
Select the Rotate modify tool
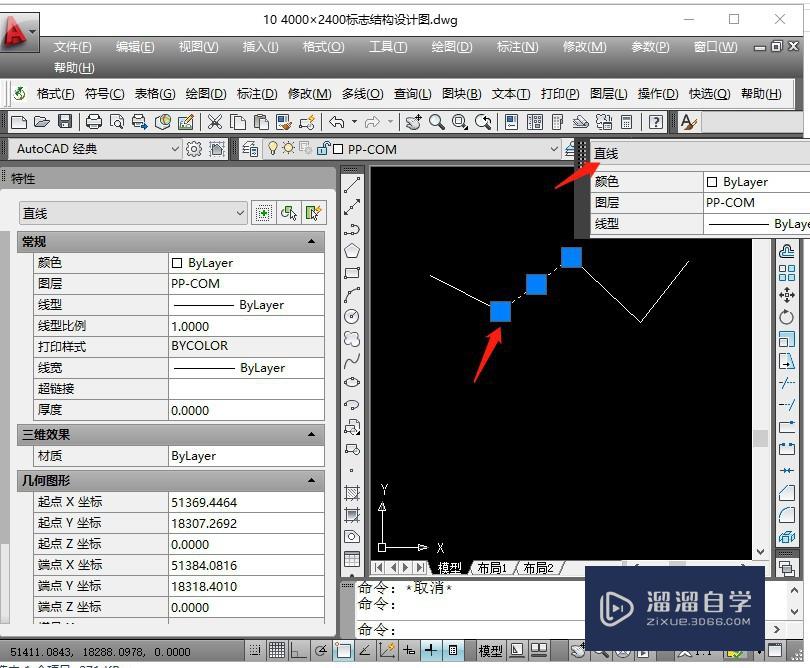pos(787,317)
